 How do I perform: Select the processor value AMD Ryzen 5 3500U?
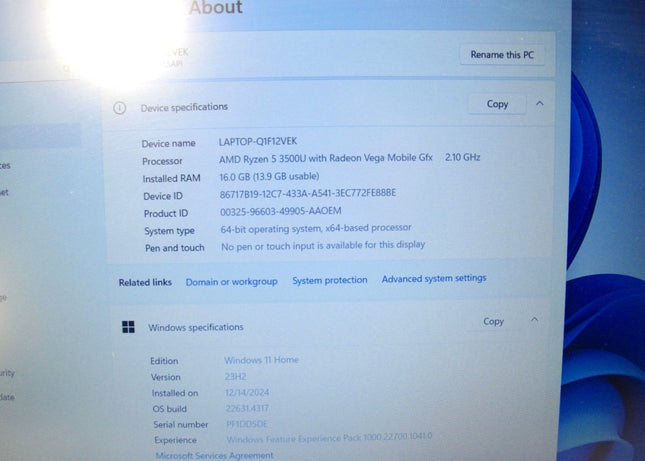coord(325,158)
